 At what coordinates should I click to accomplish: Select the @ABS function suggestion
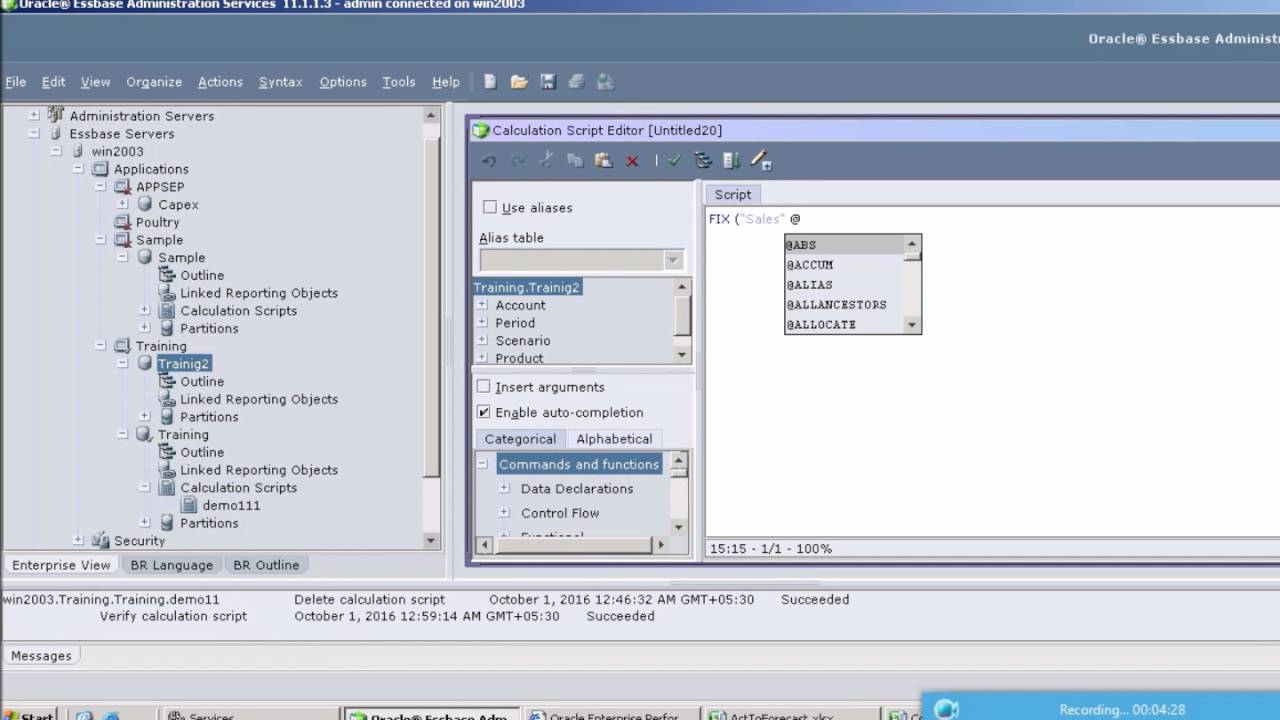[844, 245]
